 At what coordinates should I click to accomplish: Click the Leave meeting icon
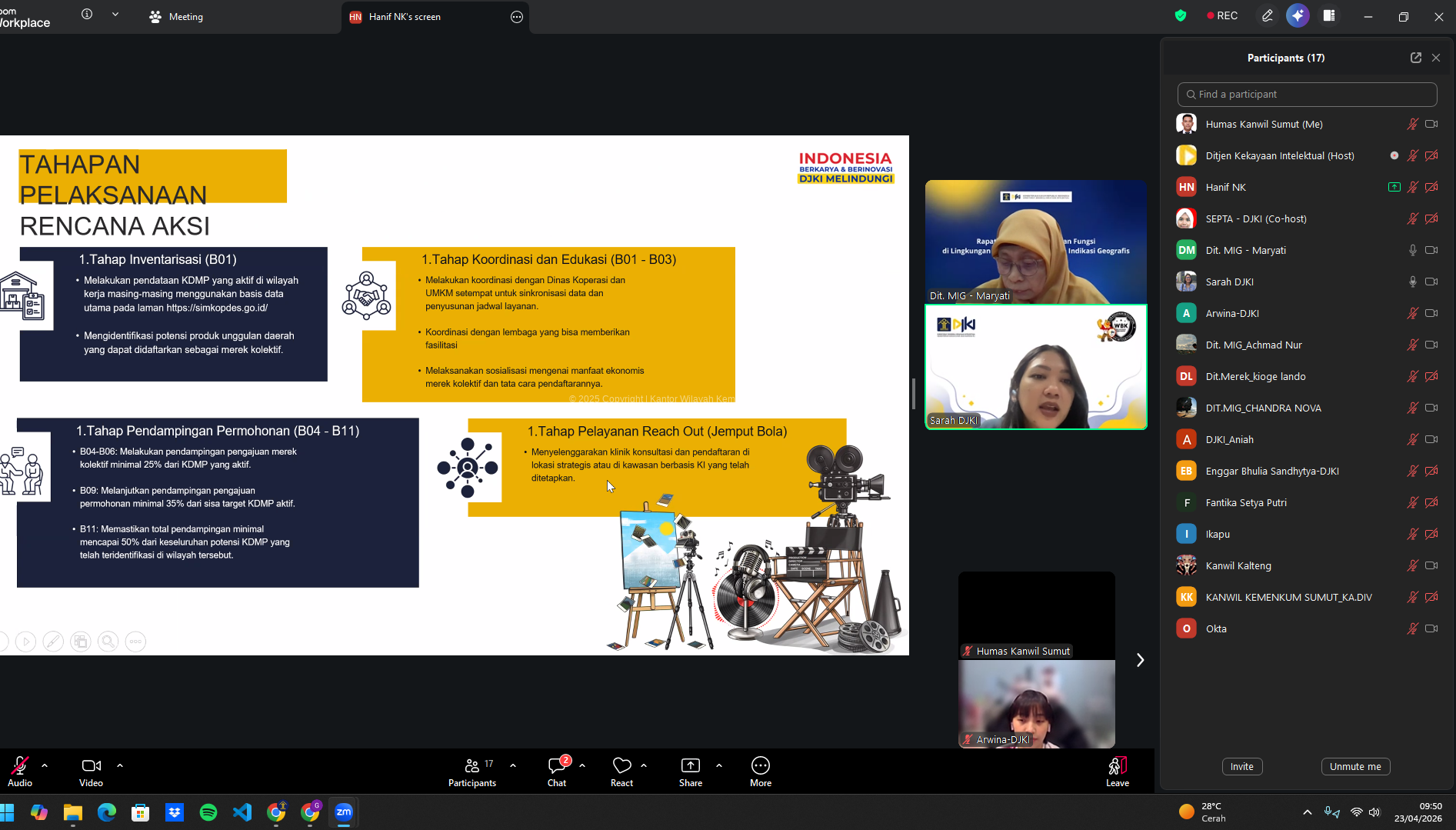tap(1117, 766)
